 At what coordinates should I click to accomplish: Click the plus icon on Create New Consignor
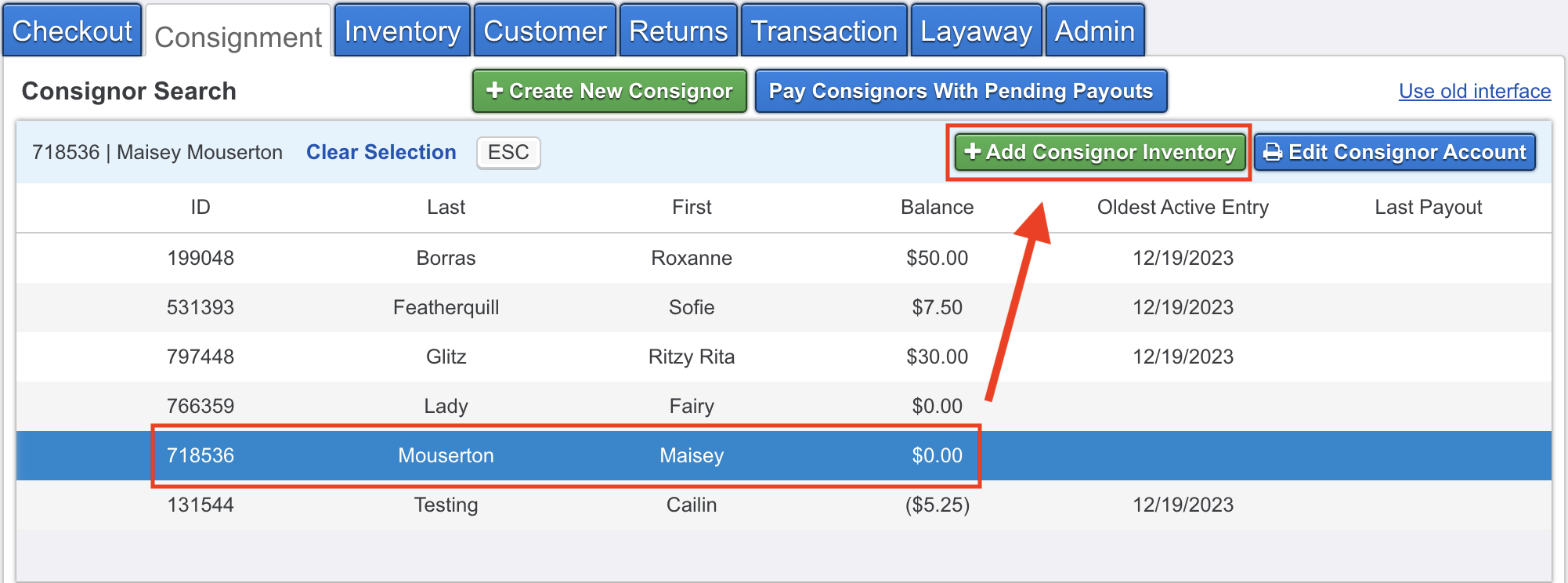pos(494,91)
